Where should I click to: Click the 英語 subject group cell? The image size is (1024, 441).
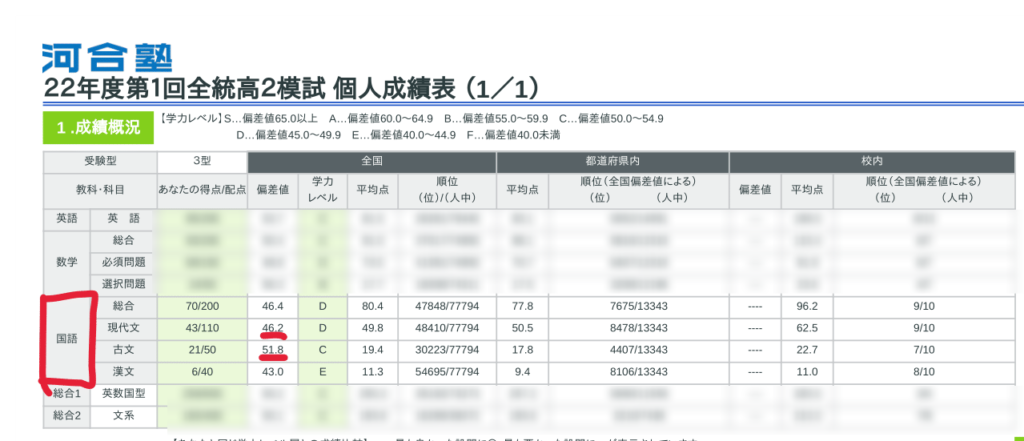[x=66, y=219]
